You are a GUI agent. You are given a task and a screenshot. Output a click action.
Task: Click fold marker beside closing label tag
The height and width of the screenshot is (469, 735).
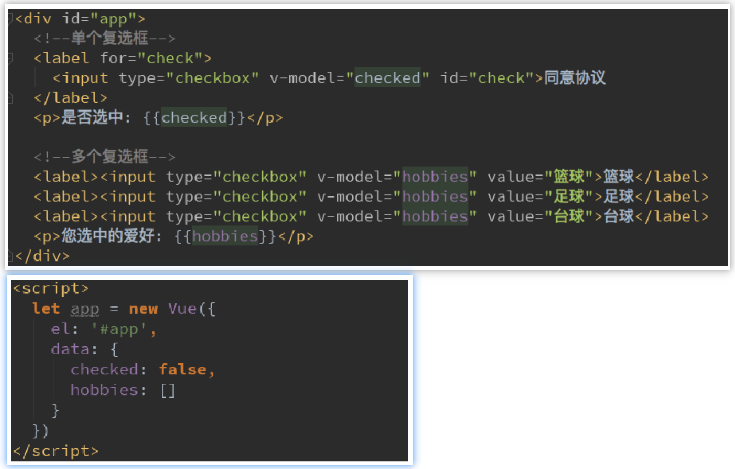click(x=10, y=98)
